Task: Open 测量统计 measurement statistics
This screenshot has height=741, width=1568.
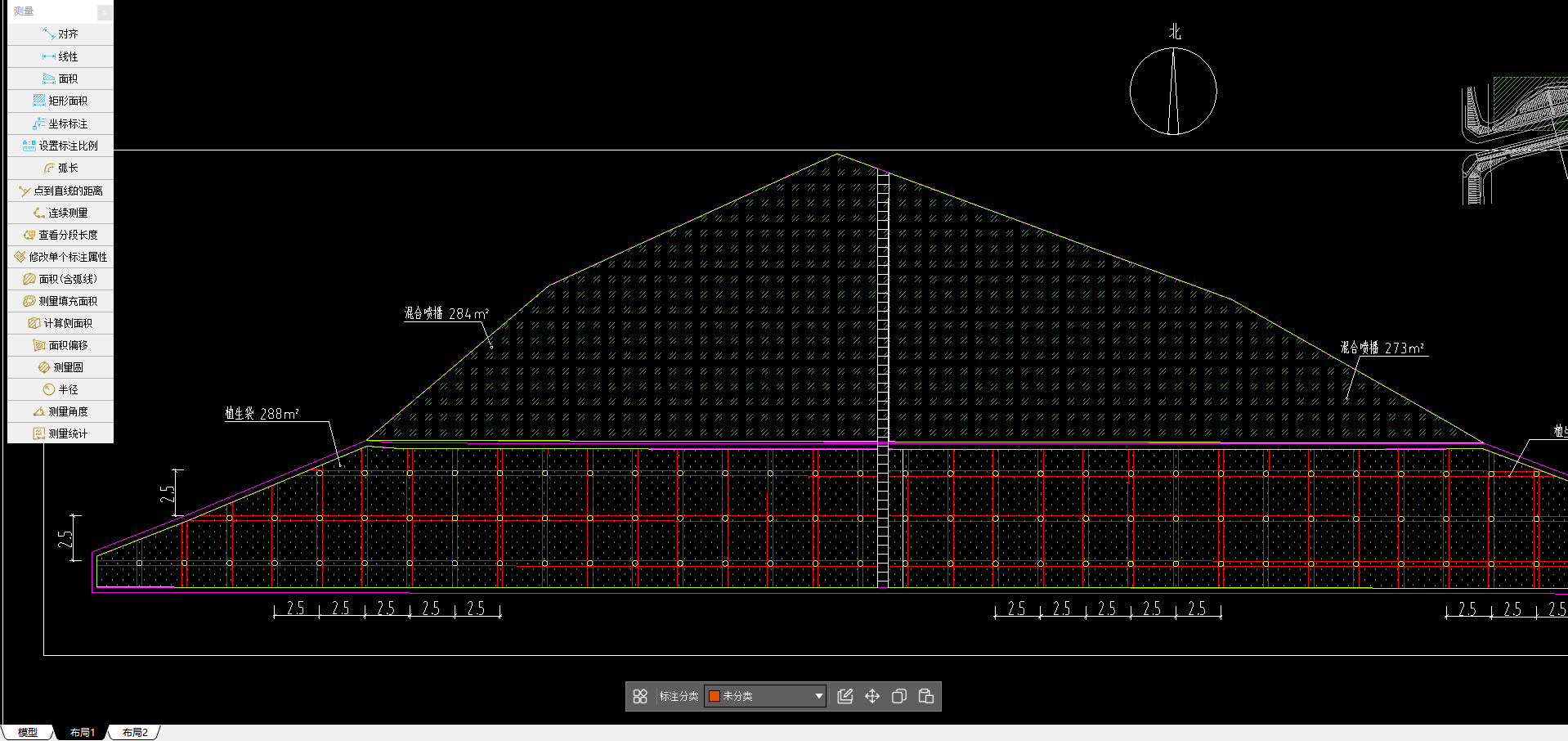Action: coord(60,433)
